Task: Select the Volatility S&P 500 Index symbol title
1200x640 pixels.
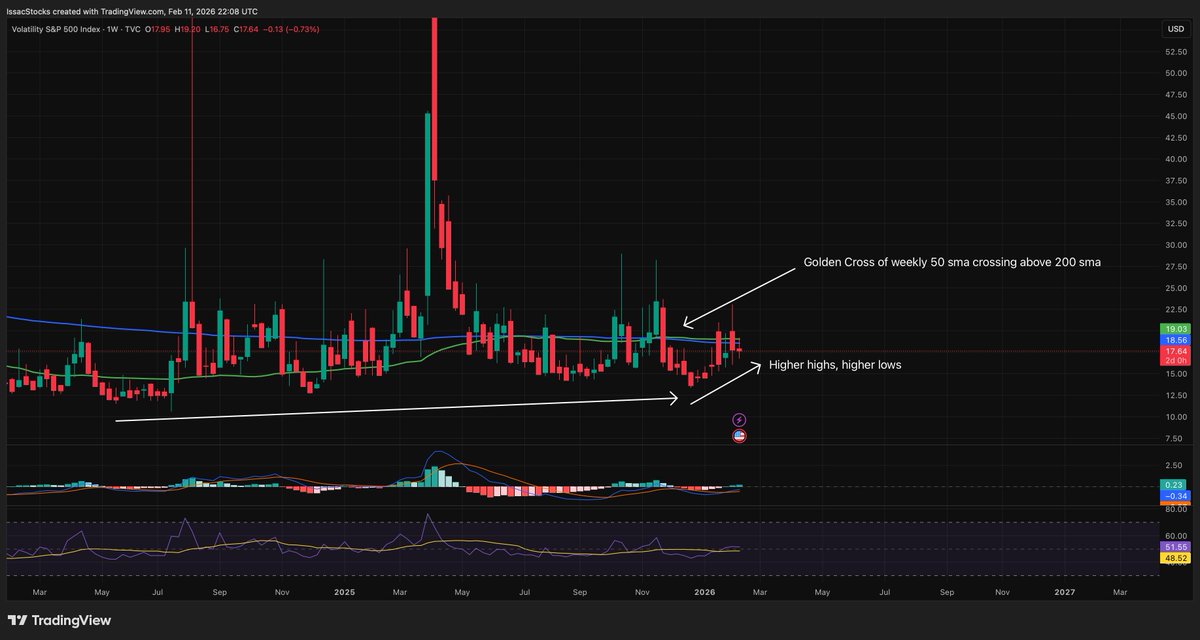Action: 55,29
